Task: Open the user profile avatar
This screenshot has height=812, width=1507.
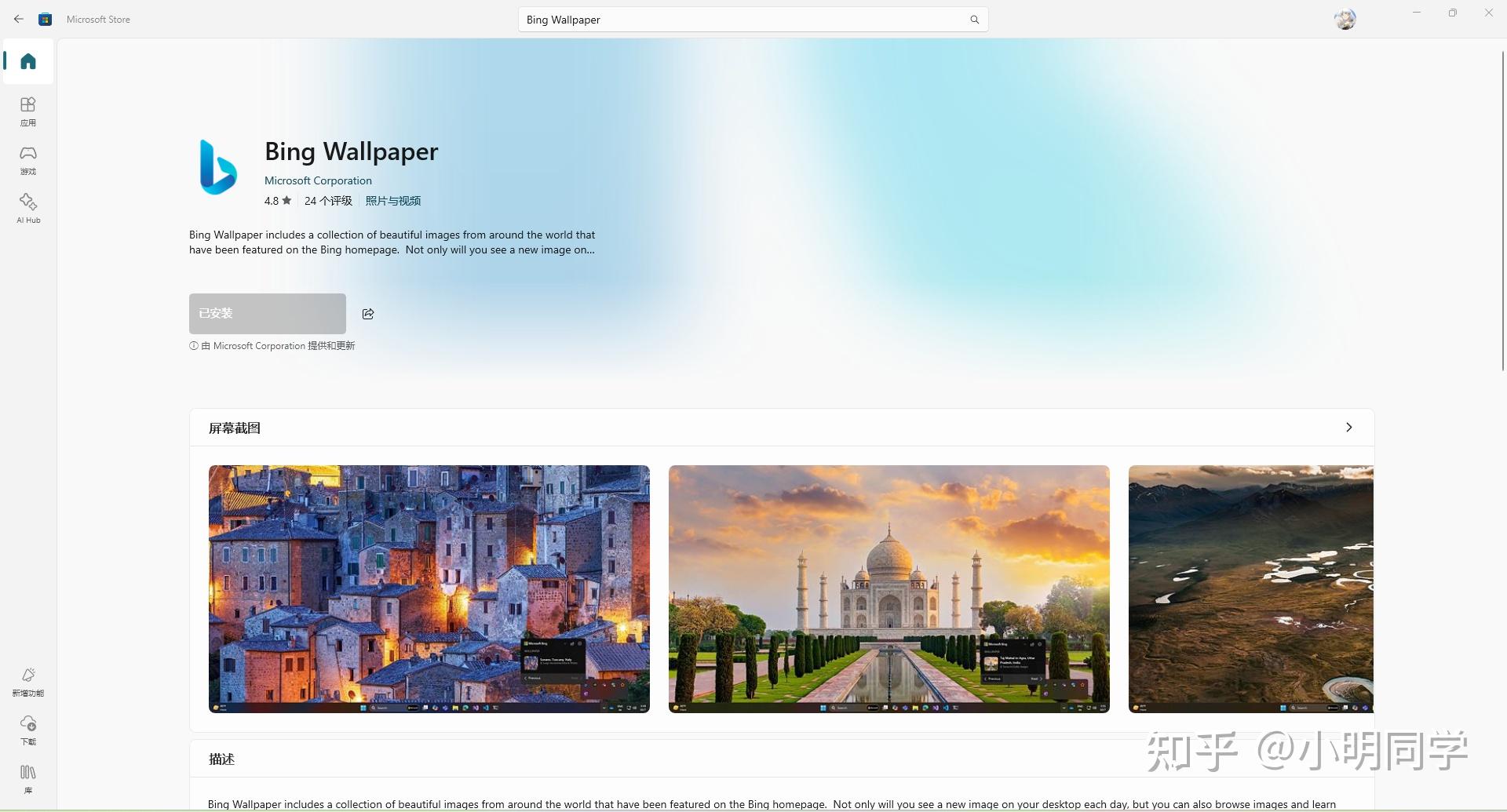Action: [1345, 19]
